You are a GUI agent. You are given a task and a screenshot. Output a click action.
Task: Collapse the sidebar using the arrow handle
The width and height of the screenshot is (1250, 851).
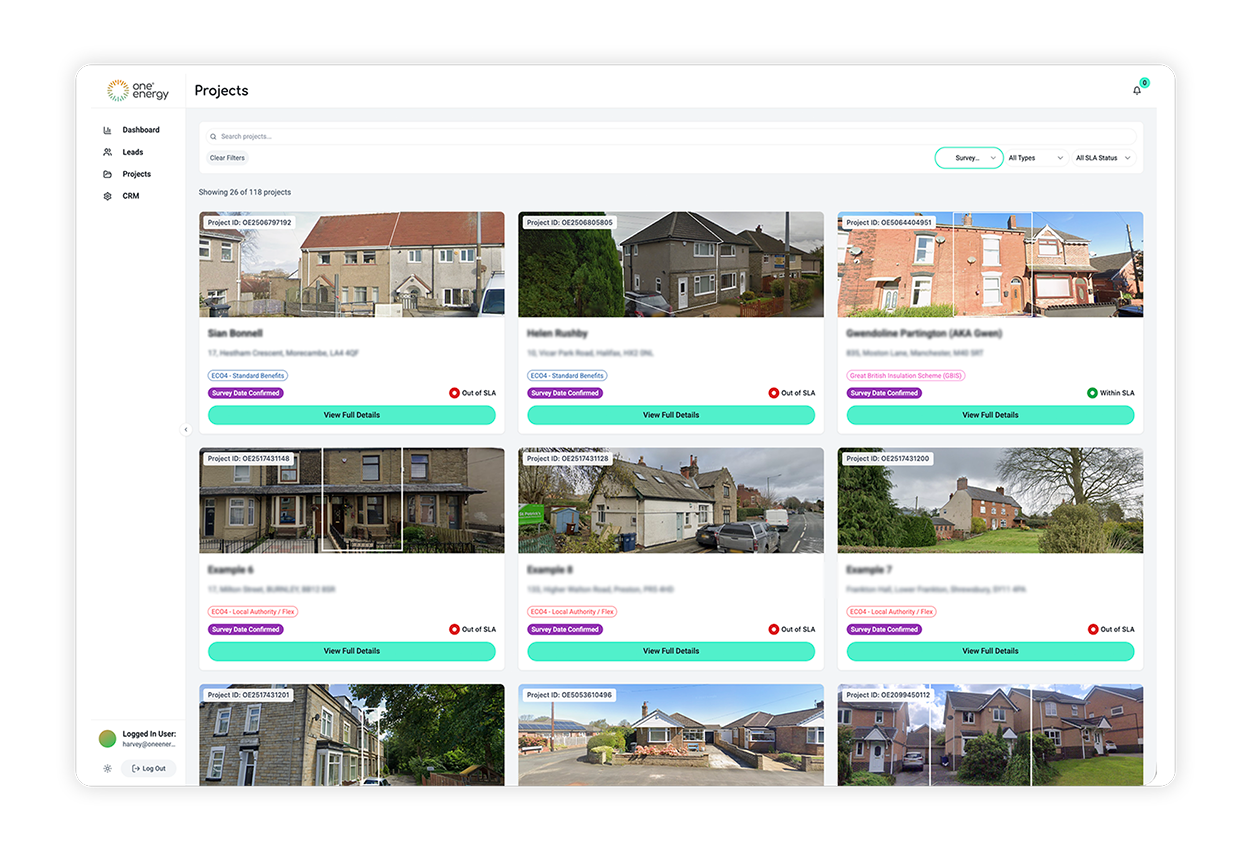[x=185, y=429]
